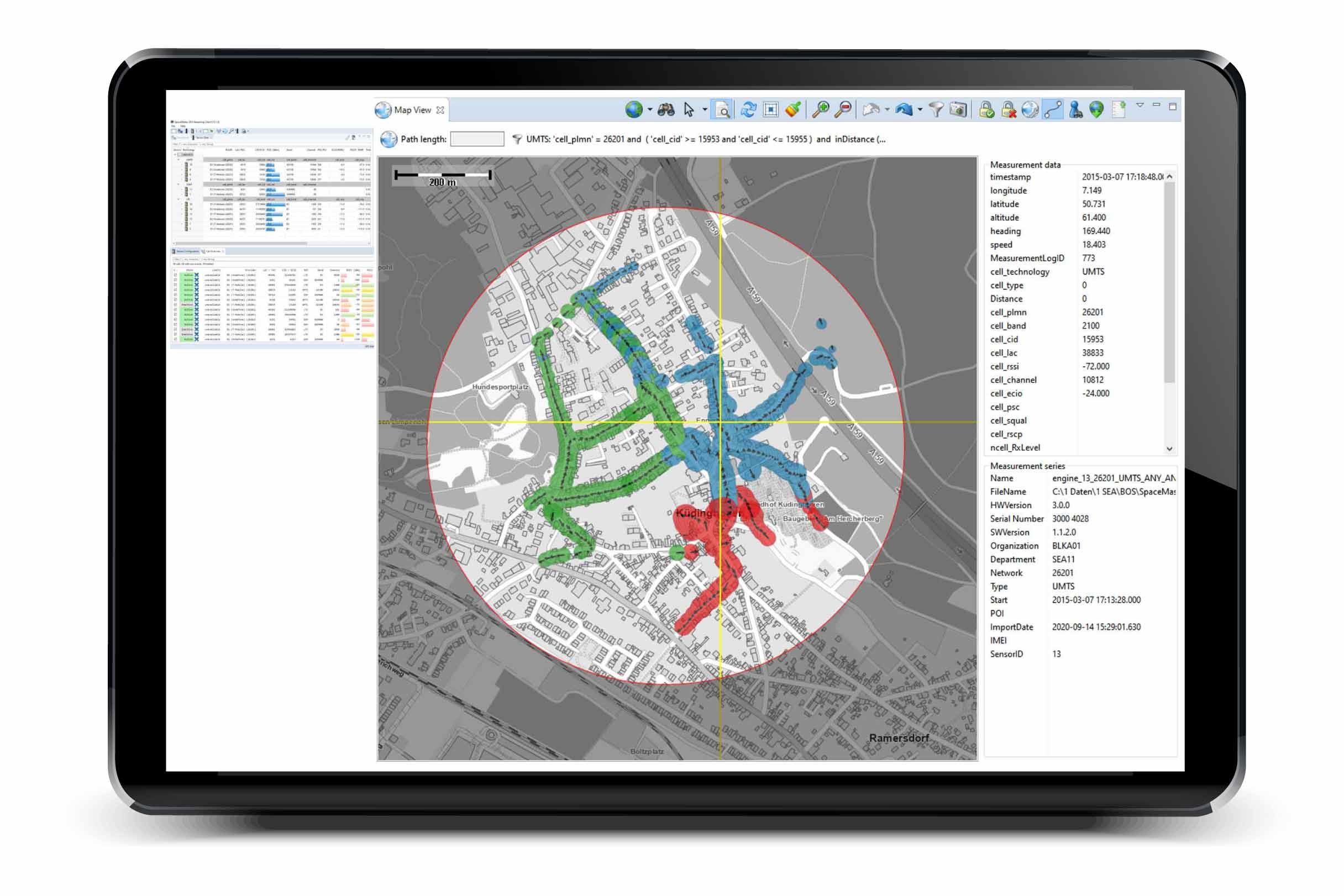The width and height of the screenshot is (1344, 896).
Task: Click the Path length input field
Action: coord(477,139)
